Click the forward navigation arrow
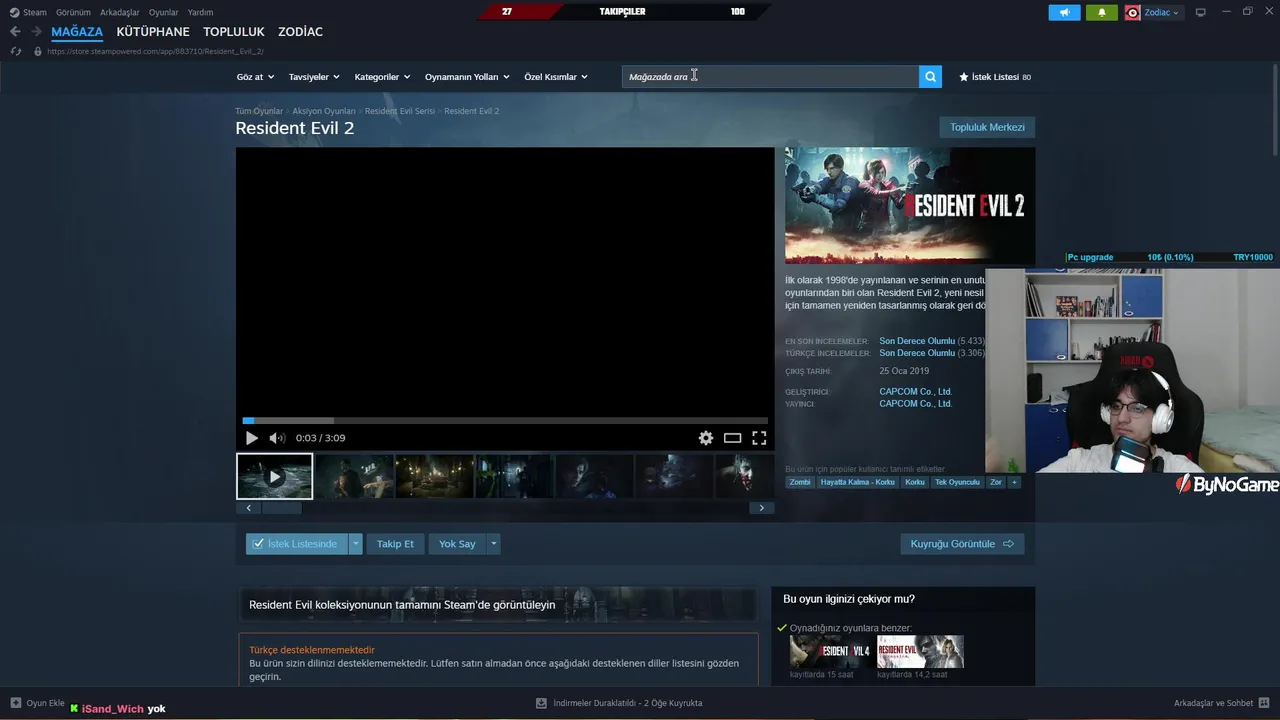The width and height of the screenshot is (1280, 720). click(x=36, y=32)
